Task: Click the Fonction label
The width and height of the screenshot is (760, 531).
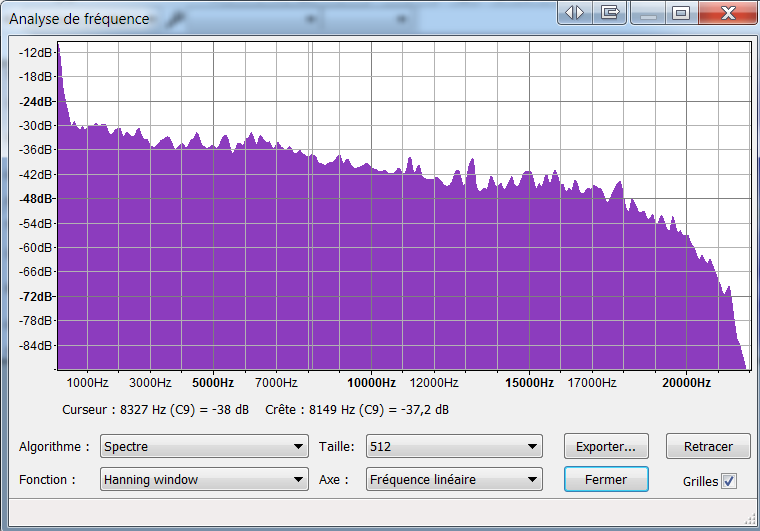Action: 48,480
